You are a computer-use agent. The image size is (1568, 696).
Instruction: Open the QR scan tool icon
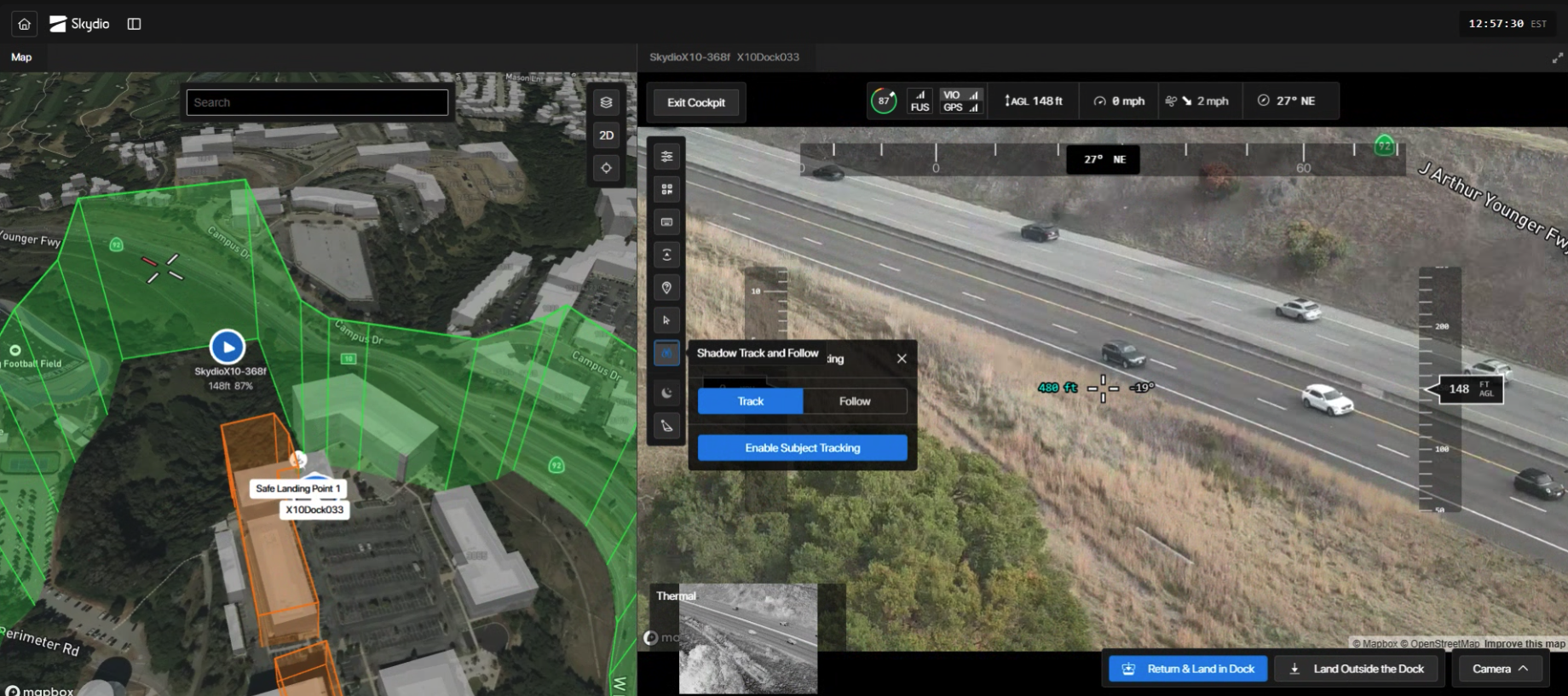[666, 189]
